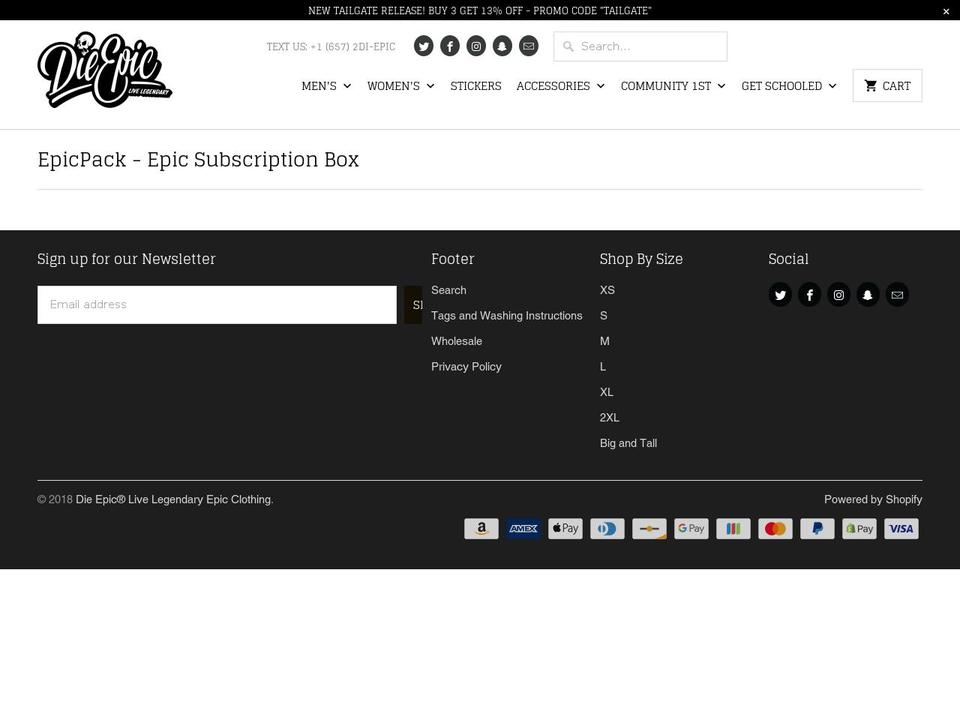
Task: Open the Privacy Policy link
Action: click(x=466, y=367)
